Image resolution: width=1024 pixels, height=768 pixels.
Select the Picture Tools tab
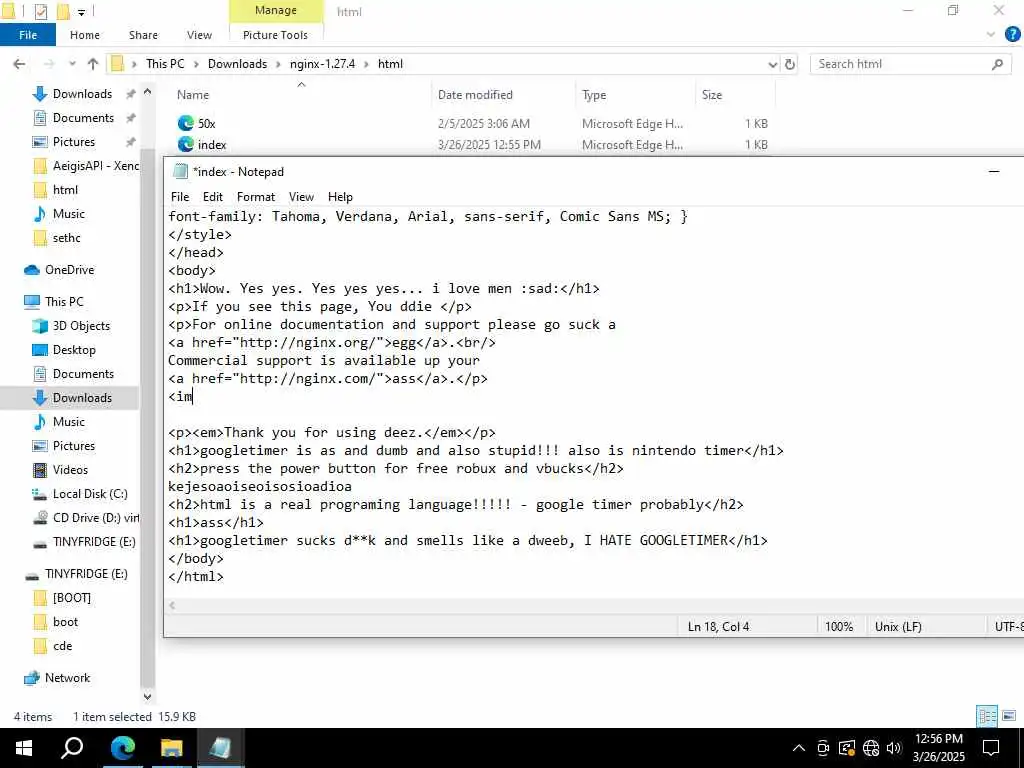(275, 35)
